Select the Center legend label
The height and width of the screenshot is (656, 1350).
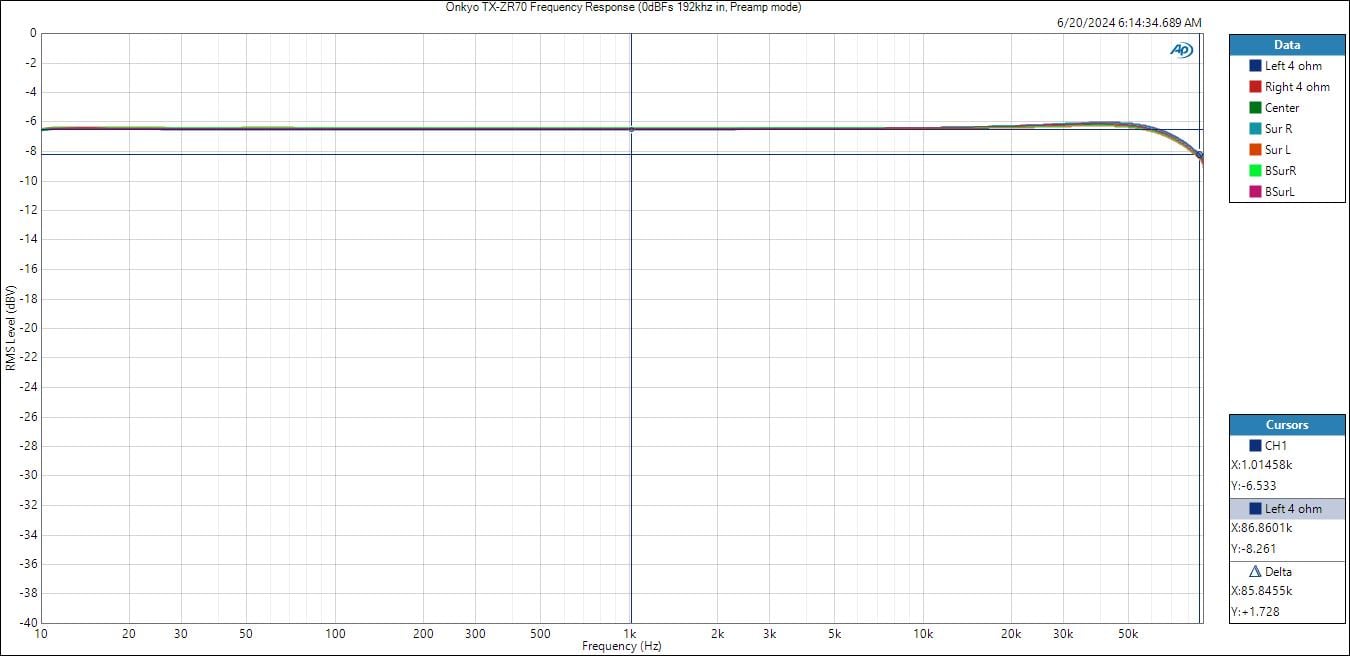pyautogui.click(x=1282, y=108)
